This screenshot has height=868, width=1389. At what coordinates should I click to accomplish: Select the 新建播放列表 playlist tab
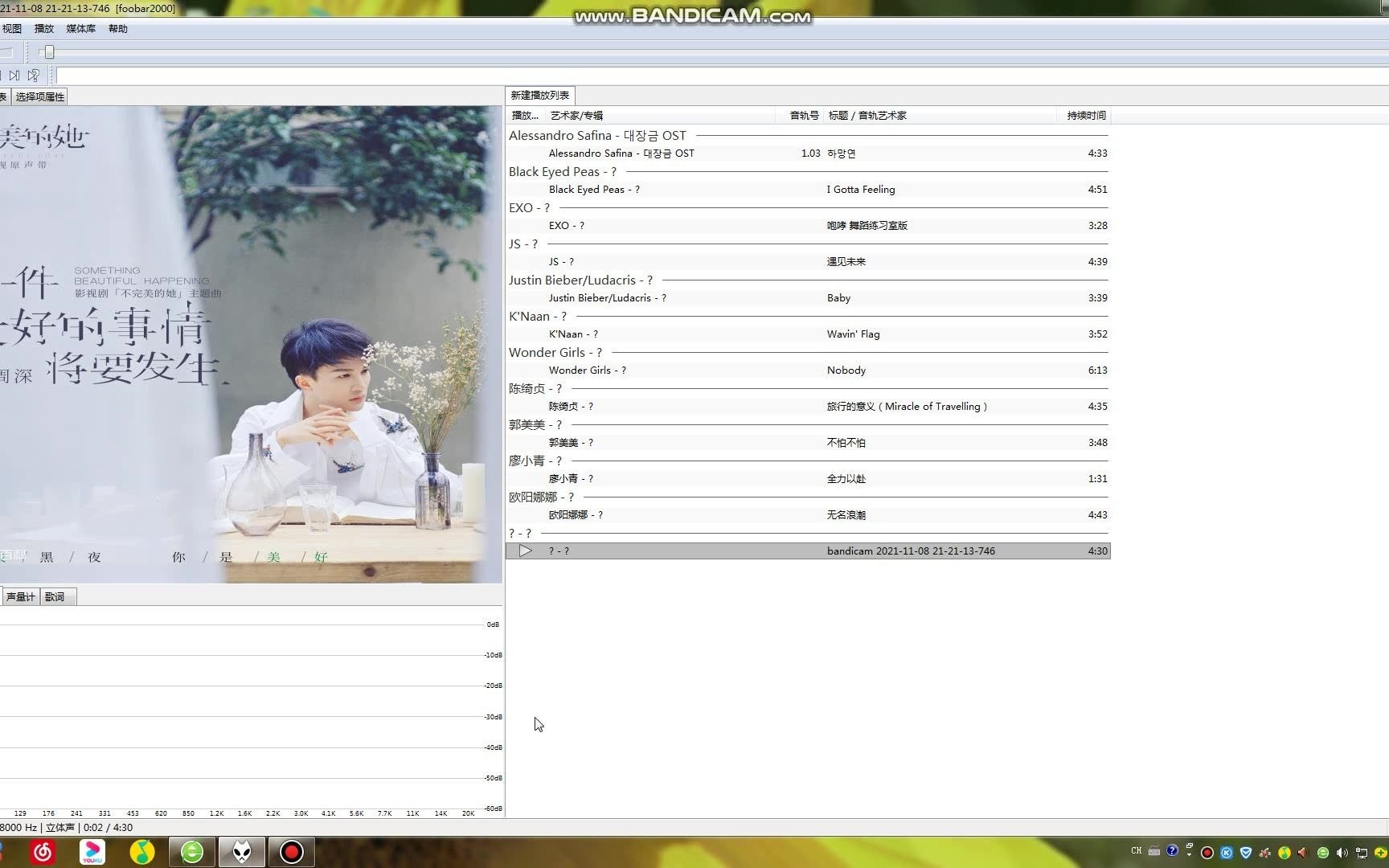540,95
